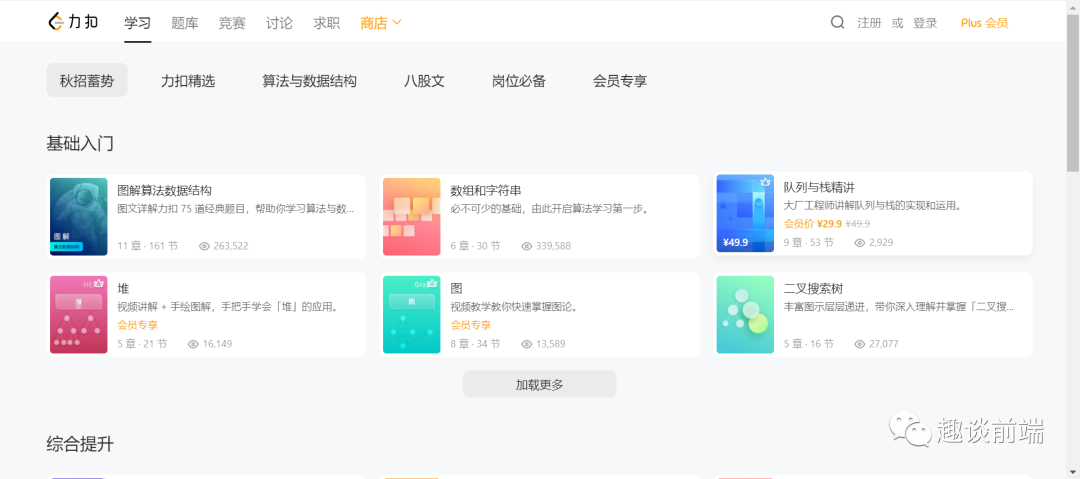Click the 6 章 · 30 节 text

click(x=475, y=246)
